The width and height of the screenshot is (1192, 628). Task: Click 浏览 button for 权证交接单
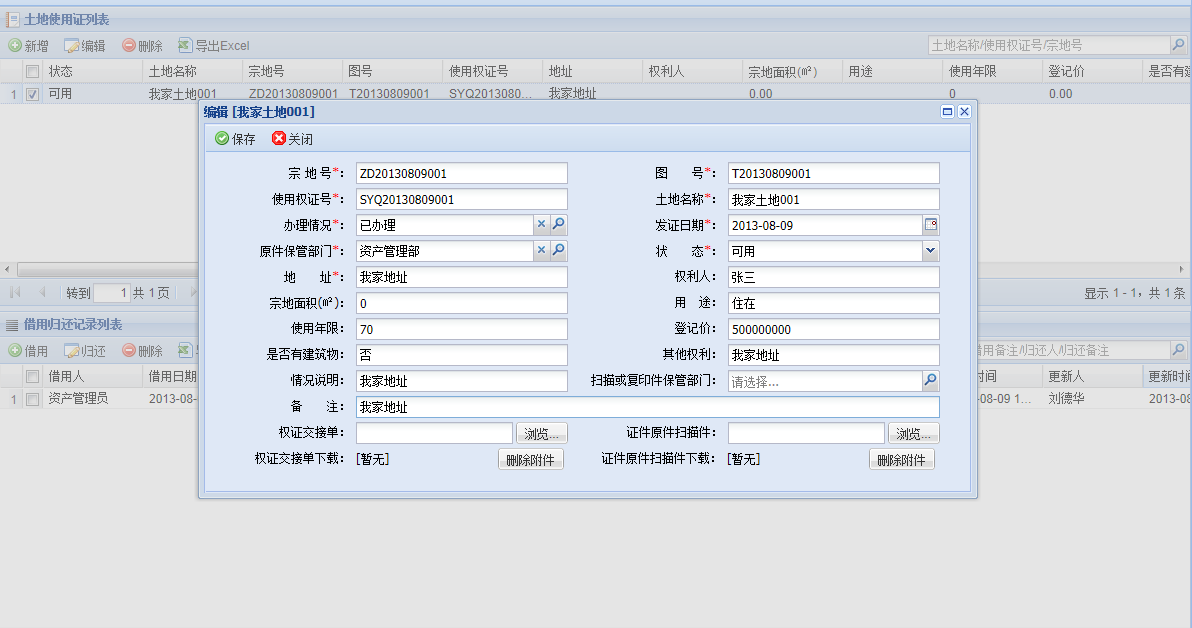point(541,433)
